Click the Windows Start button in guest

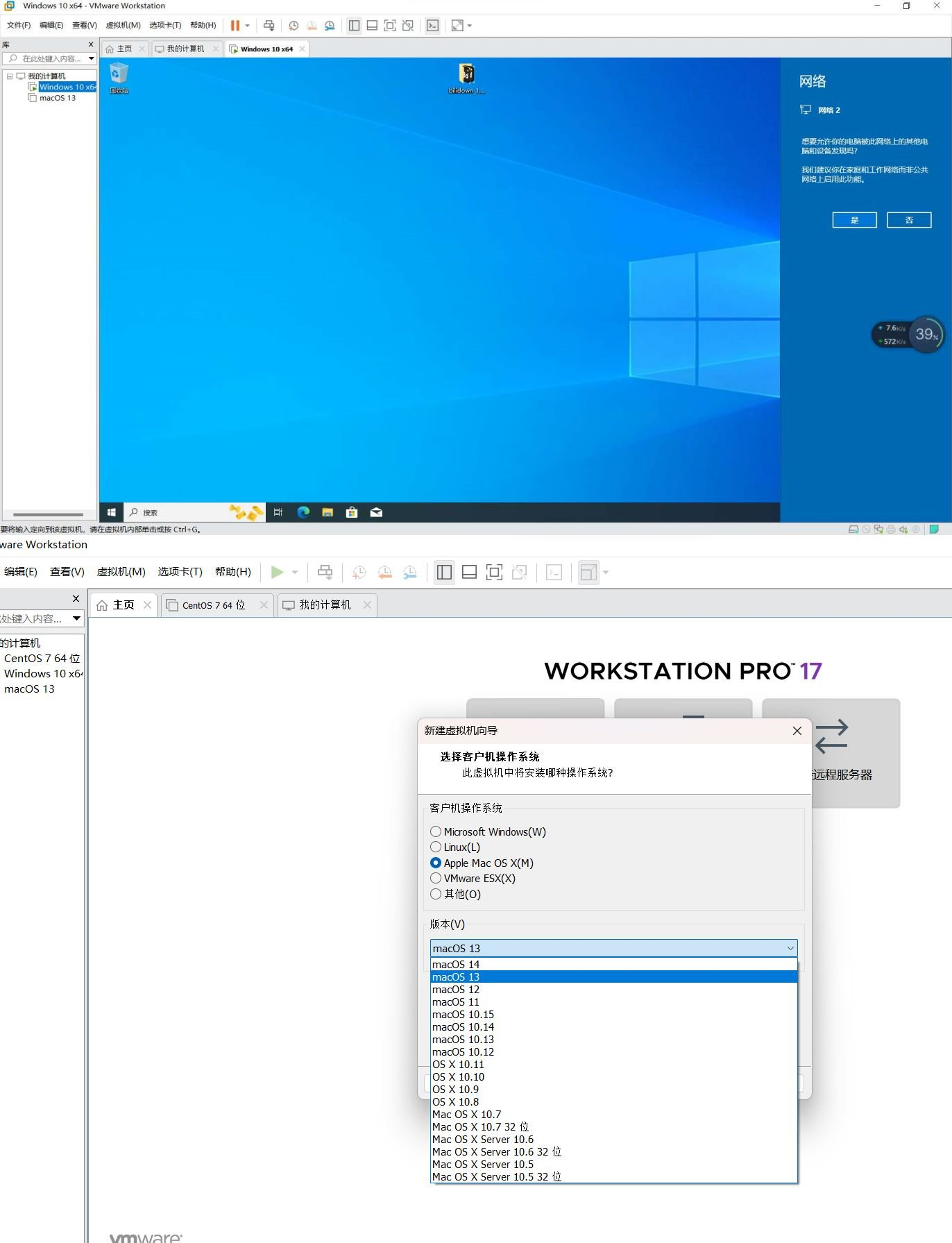click(111, 512)
